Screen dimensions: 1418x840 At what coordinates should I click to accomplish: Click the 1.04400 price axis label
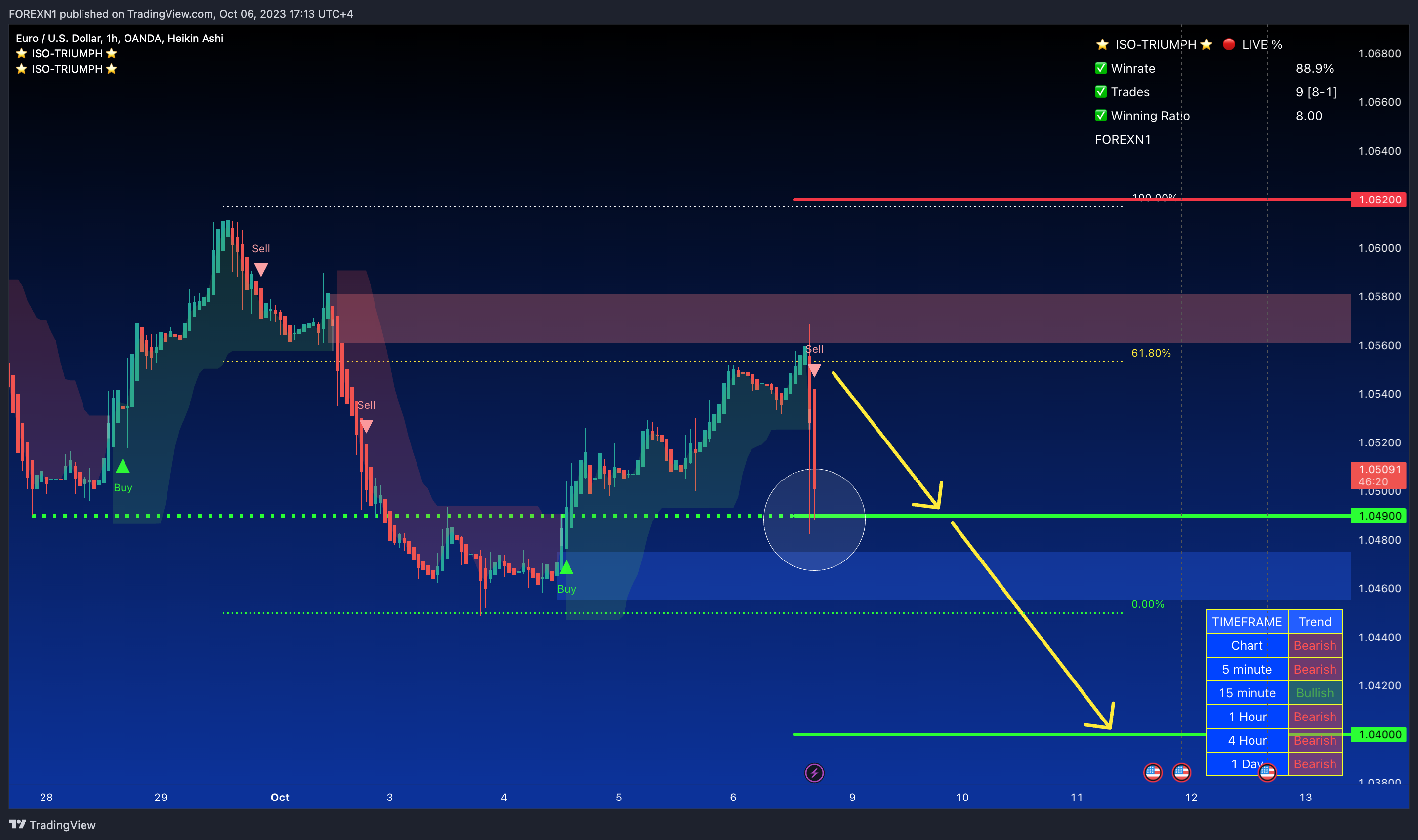click(1379, 637)
